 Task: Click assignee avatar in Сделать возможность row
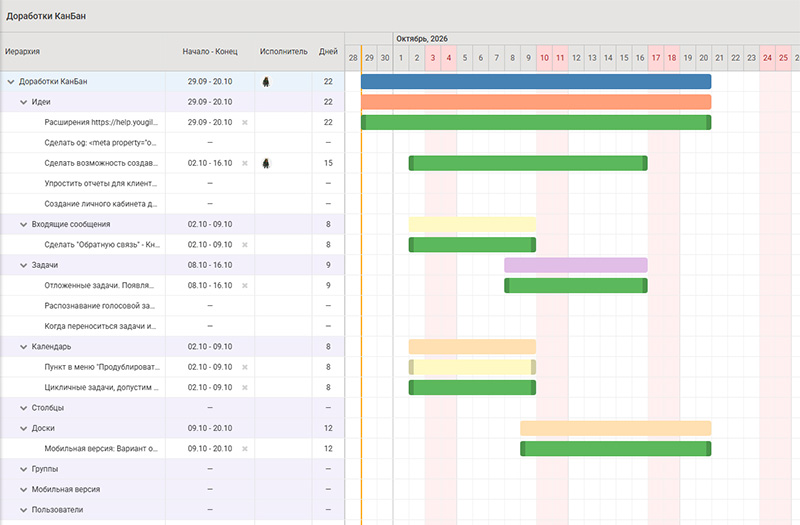click(x=266, y=163)
